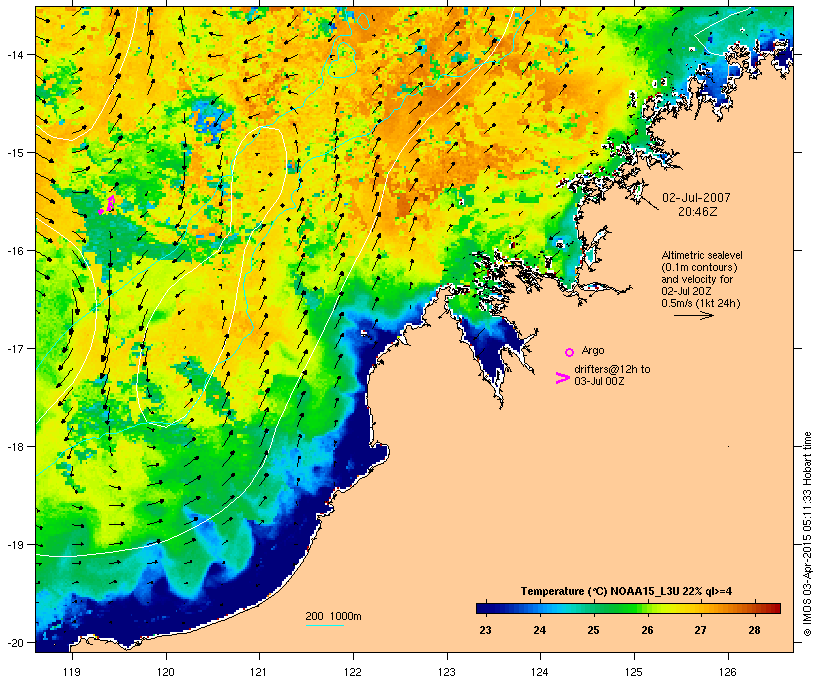Click the longitude axis label 124
The image size is (820, 680).
point(540,672)
